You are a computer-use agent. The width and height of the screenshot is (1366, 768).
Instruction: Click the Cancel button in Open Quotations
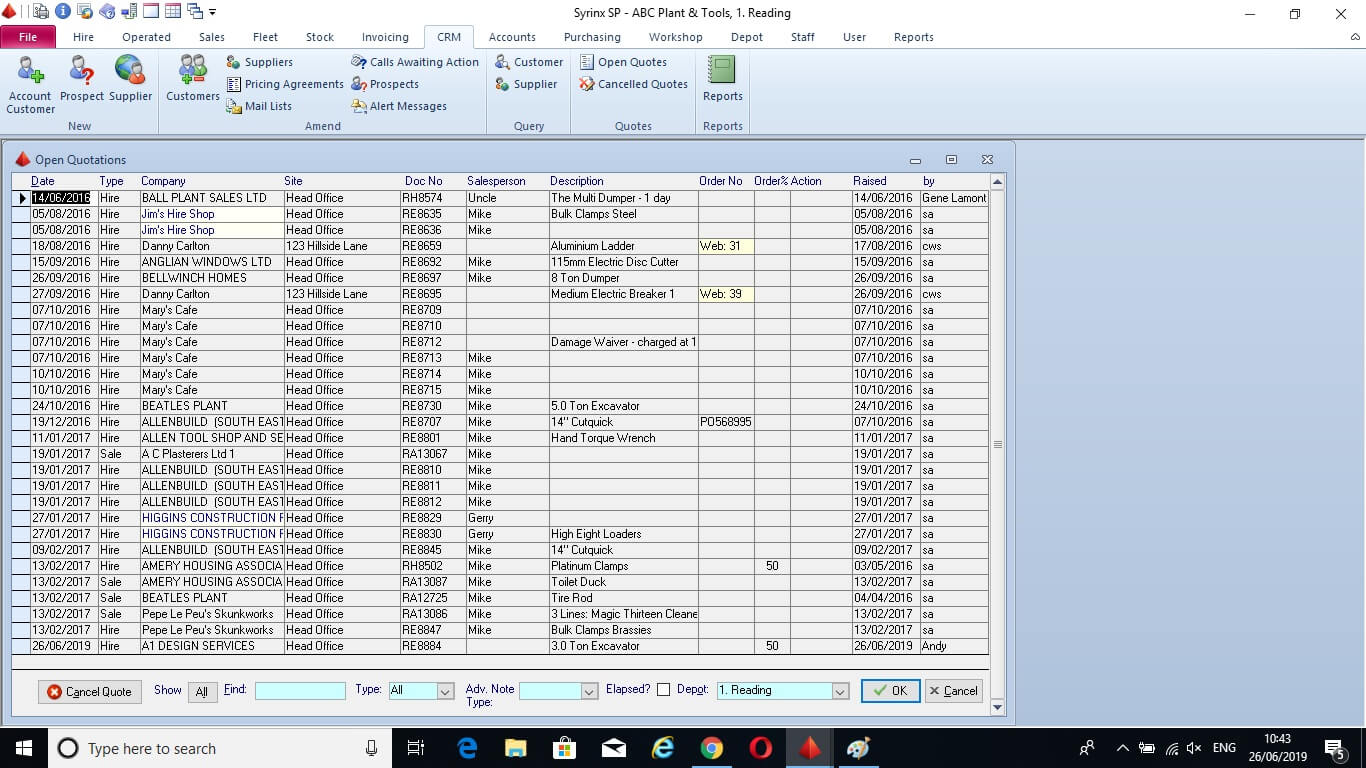click(x=953, y=691)
